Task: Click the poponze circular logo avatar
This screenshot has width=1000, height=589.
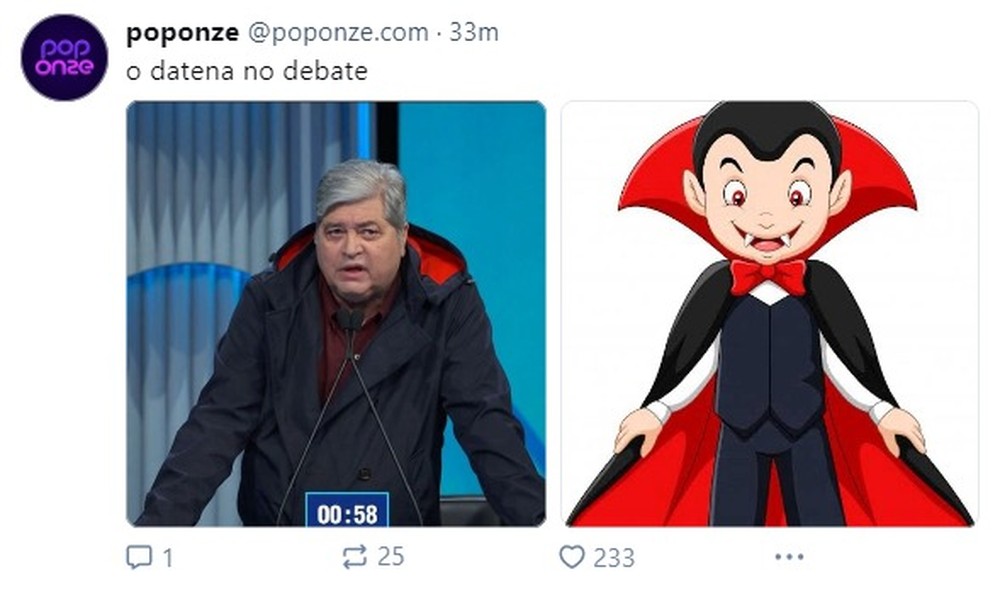Action: [x=62, y=48]
